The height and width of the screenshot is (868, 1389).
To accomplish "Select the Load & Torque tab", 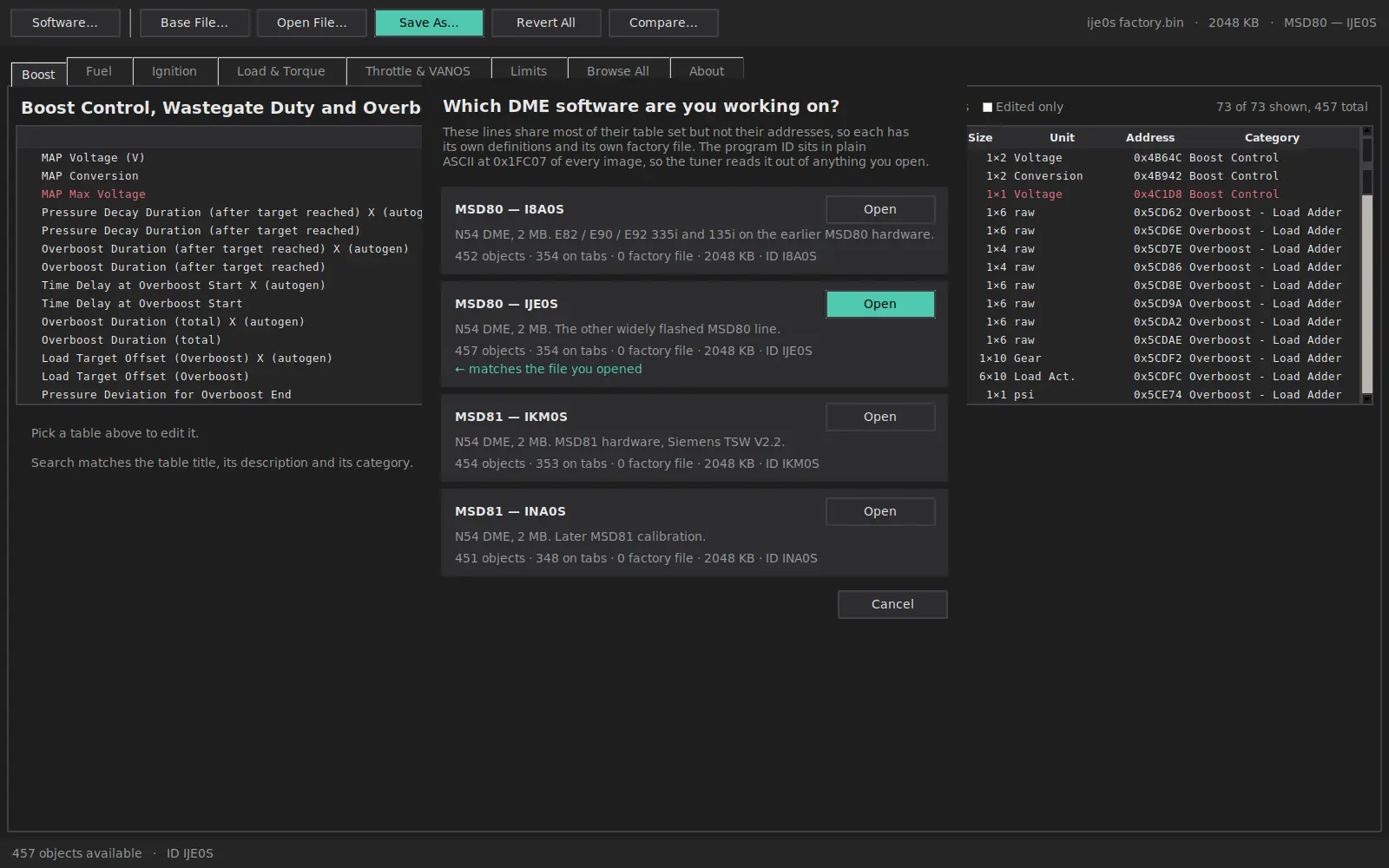I will click(x=281, y=71).
